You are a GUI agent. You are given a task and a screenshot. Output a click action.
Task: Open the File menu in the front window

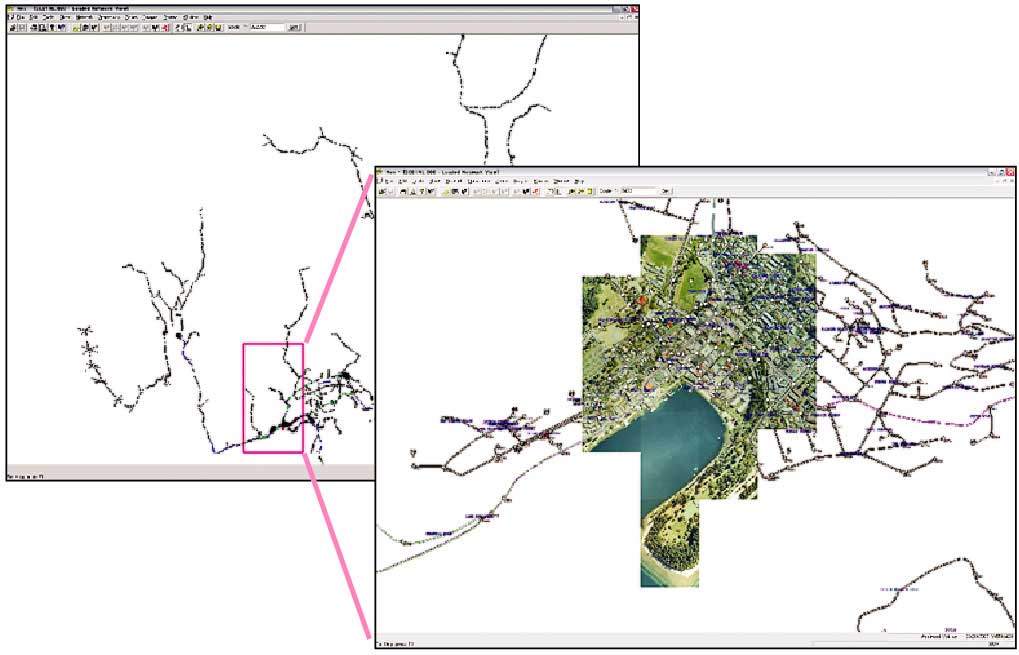click(x=389, y=181)
